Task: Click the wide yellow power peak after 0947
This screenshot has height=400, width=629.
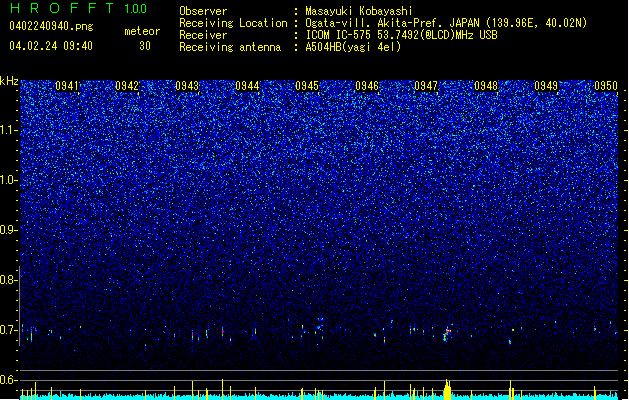Action: pyautogui.click(x=447, y=389)
